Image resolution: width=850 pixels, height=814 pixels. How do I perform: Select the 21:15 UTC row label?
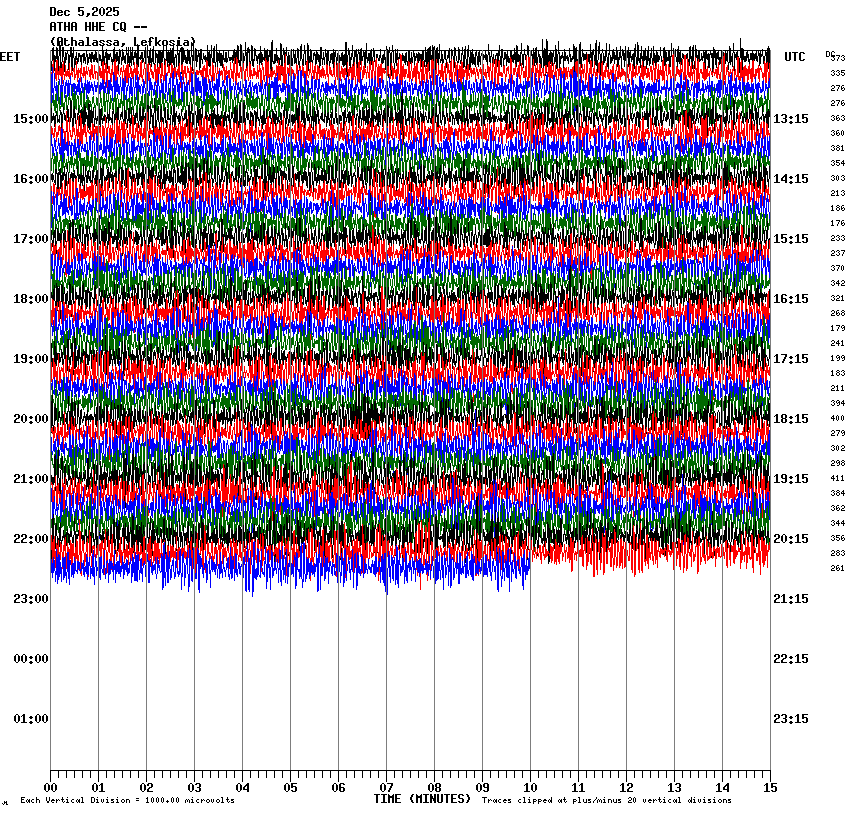click(x=791, y=599)
